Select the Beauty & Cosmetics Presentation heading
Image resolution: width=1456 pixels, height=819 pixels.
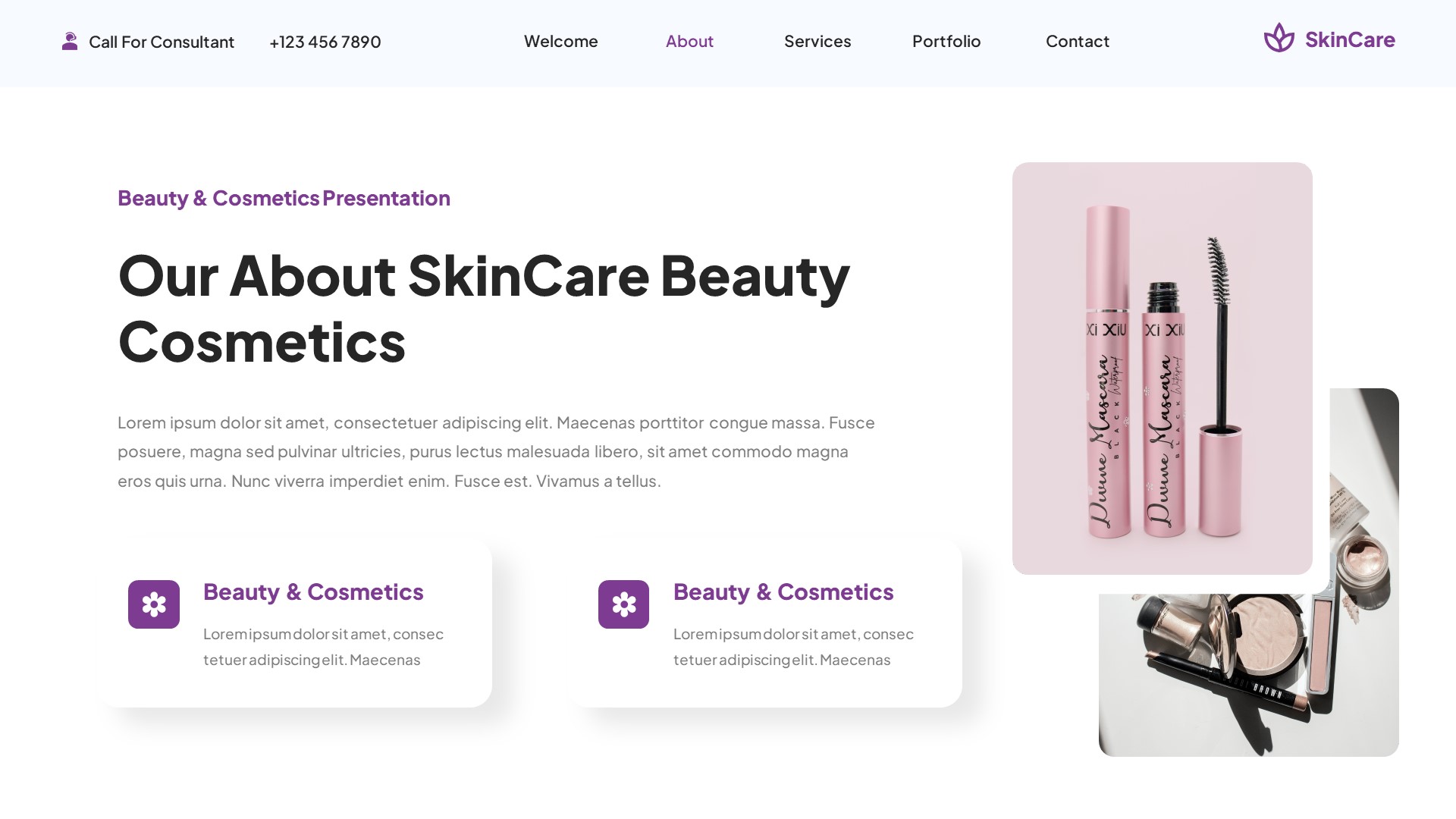(x=284, y=198)
